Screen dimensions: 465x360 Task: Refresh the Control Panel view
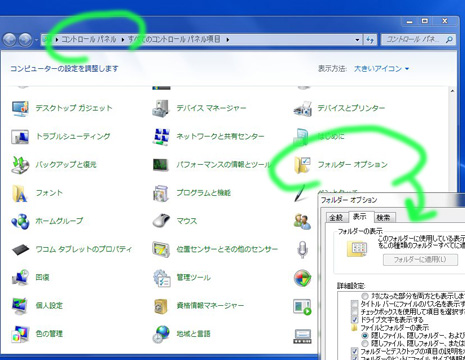tap(370, 40)
